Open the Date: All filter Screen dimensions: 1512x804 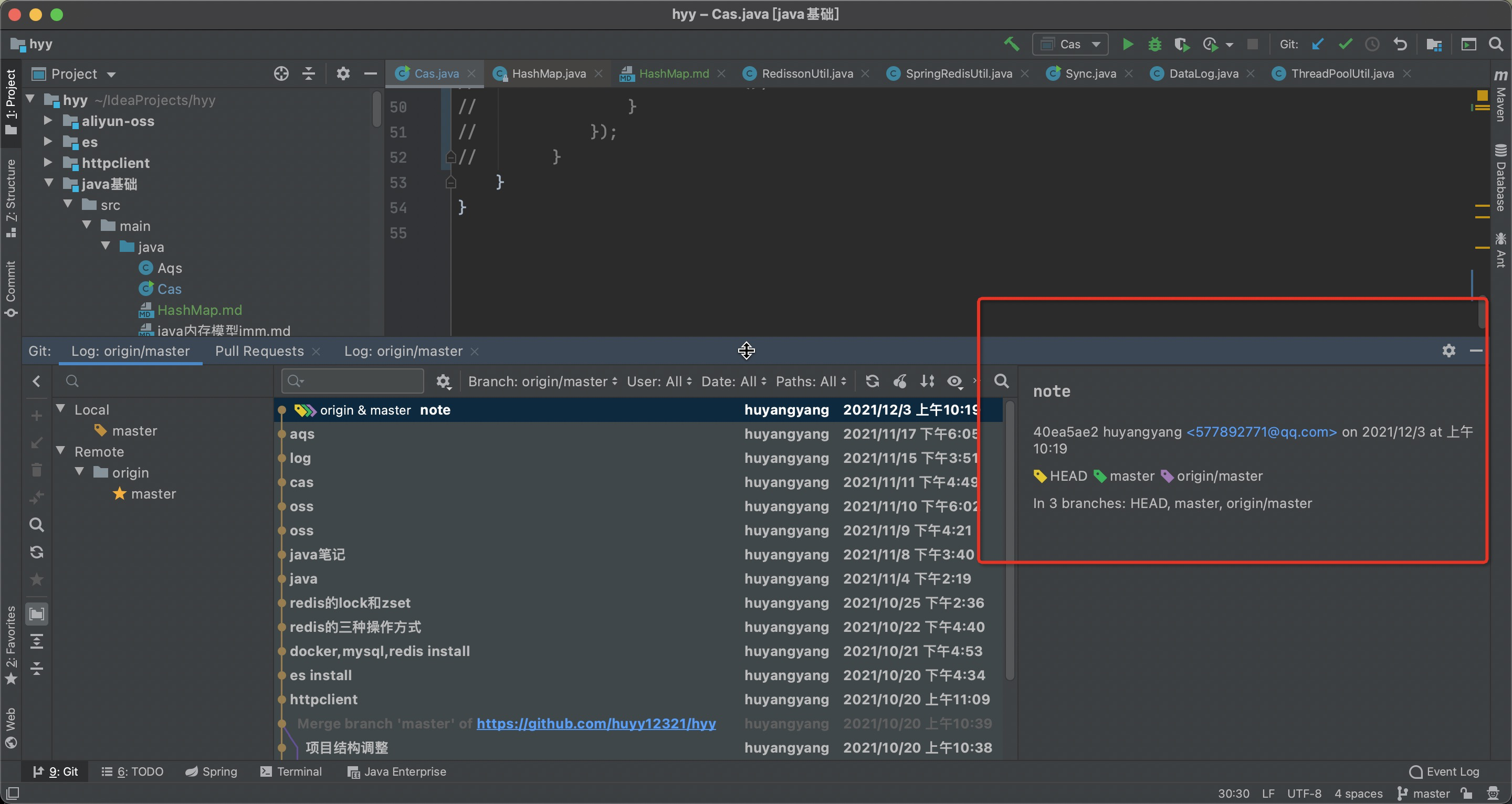coord(734,382)
